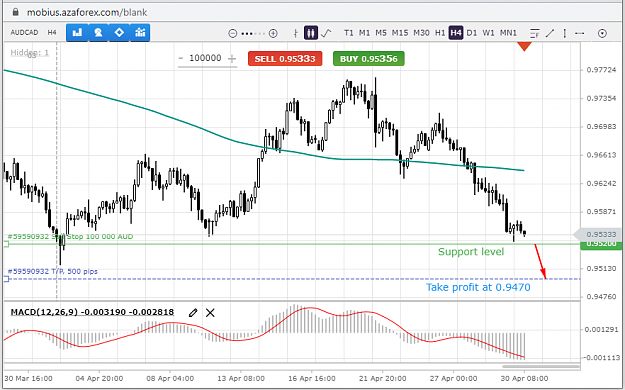
Task: Click the green order price tag on axis
Action: pyautogui.click(x=601, y=244)
